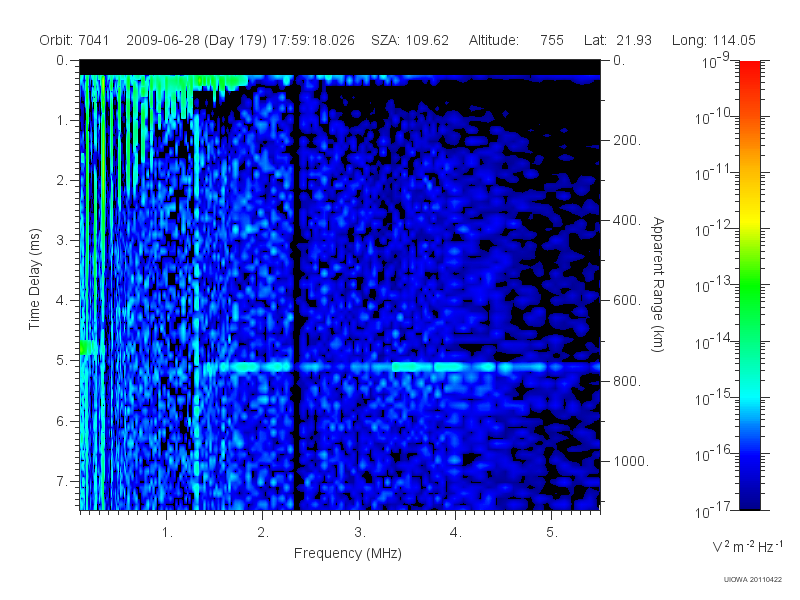Click the frequency axis tick '3.'

[360, 533]
